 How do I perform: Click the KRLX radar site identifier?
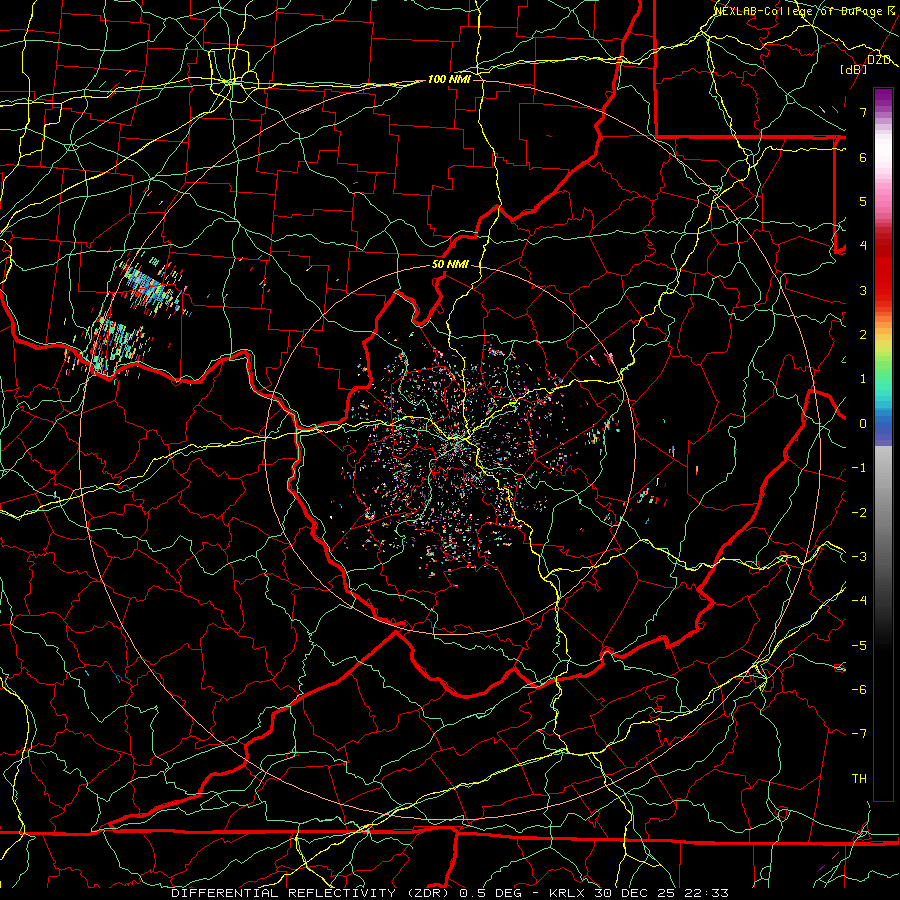coord(567,893)
